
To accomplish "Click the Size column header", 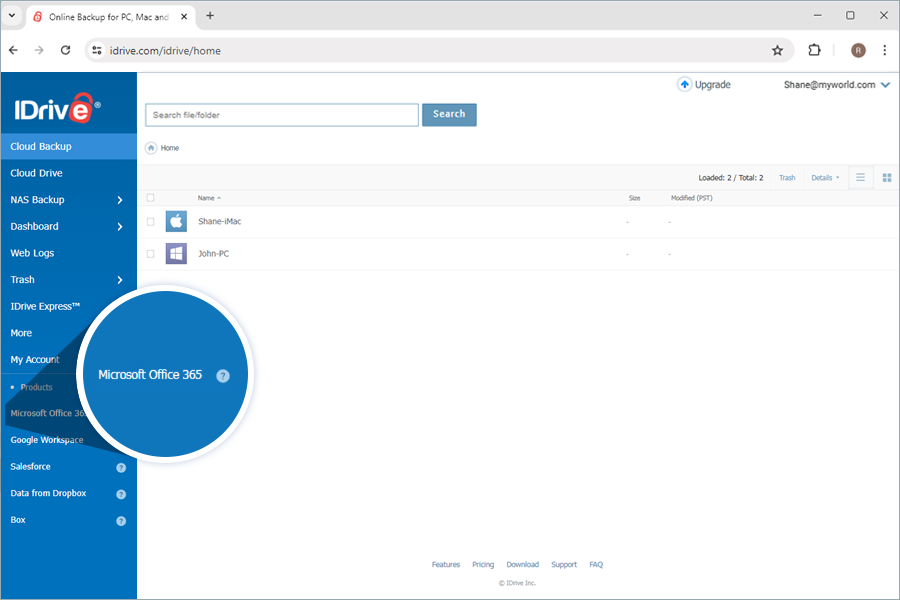I will coord(634,198).
